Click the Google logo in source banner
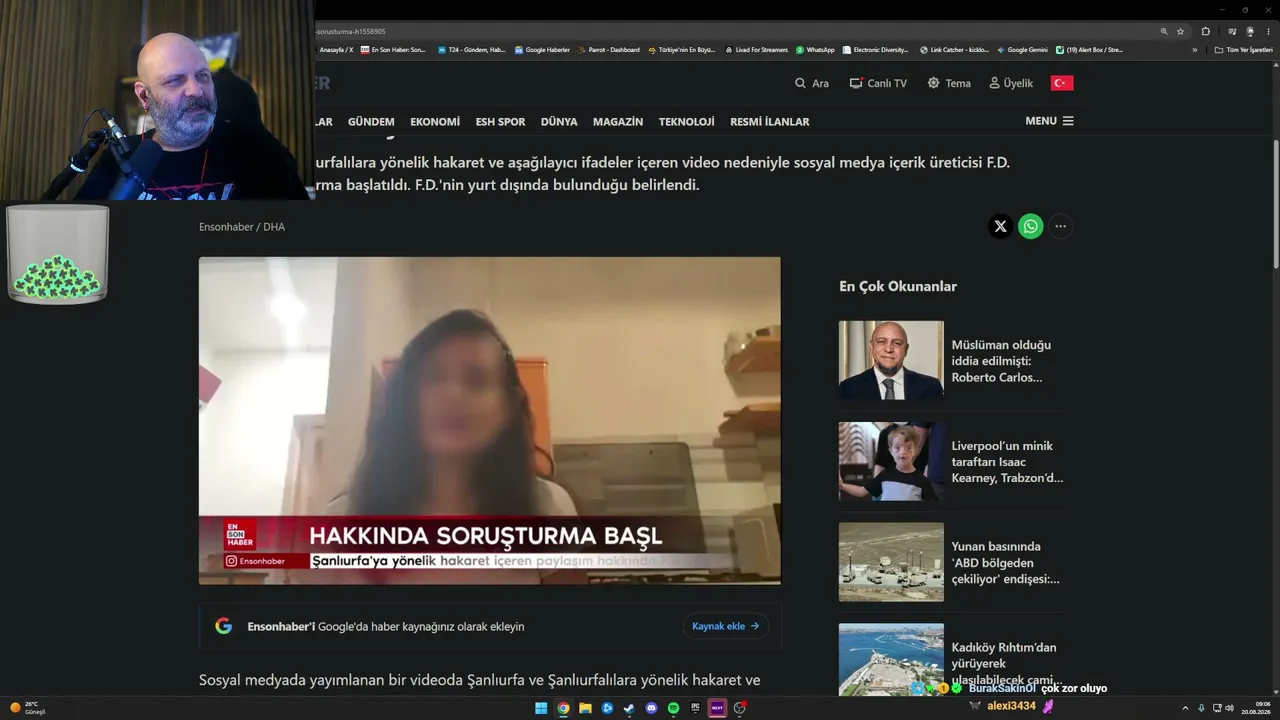Image resolution: width=1280 pixels, height=720 pixels. pos(224,626)
